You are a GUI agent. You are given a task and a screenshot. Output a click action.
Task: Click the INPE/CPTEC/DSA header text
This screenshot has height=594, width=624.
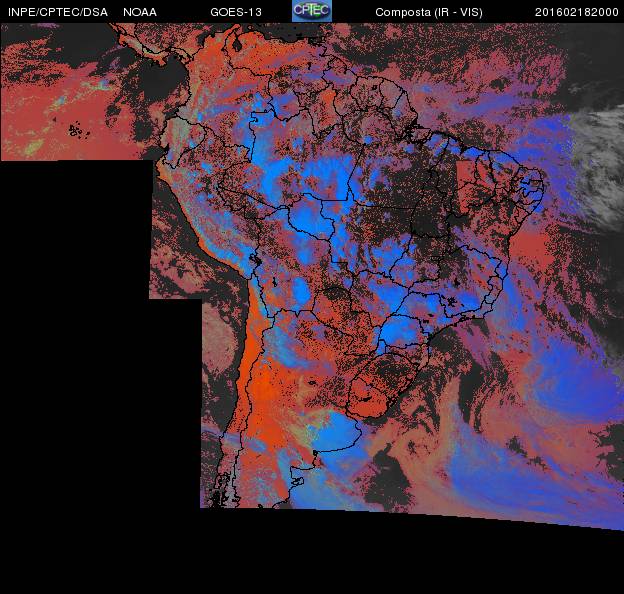click(58, 12)
